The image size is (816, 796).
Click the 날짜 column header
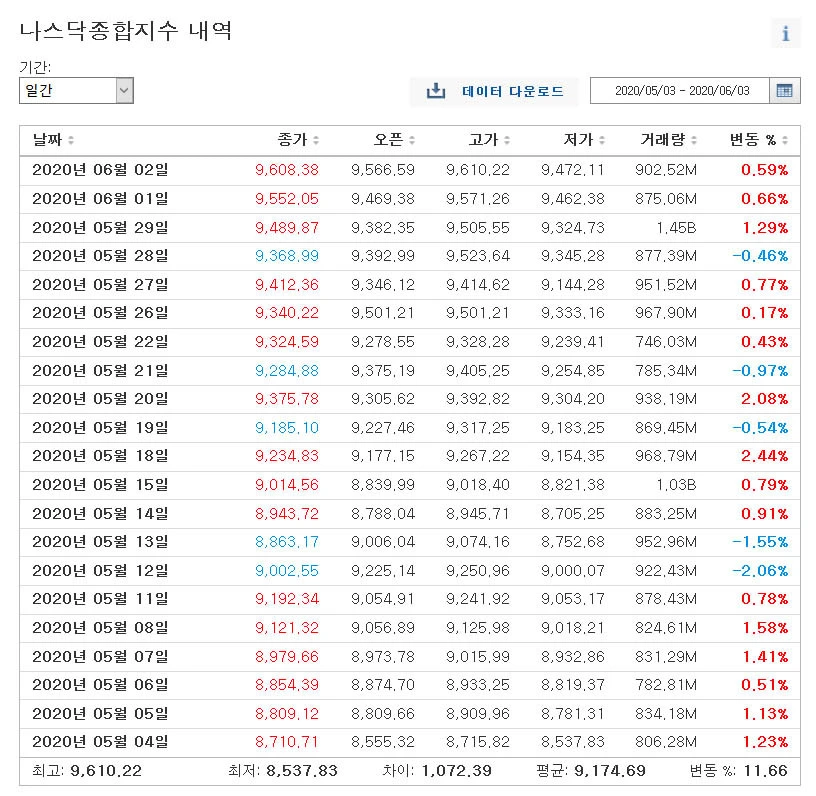[47, 139]
